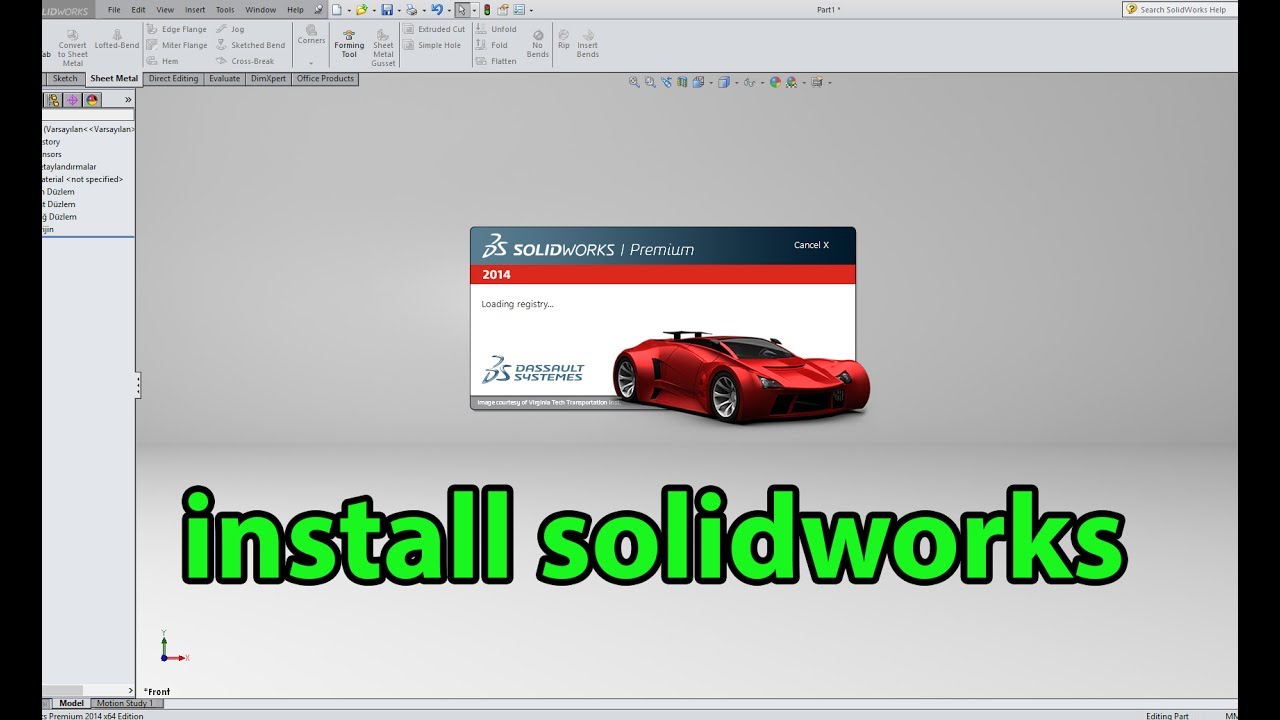The image size is (1280, 720).
Task: Select Material <not specified> in feature tree
Action: 82,179
